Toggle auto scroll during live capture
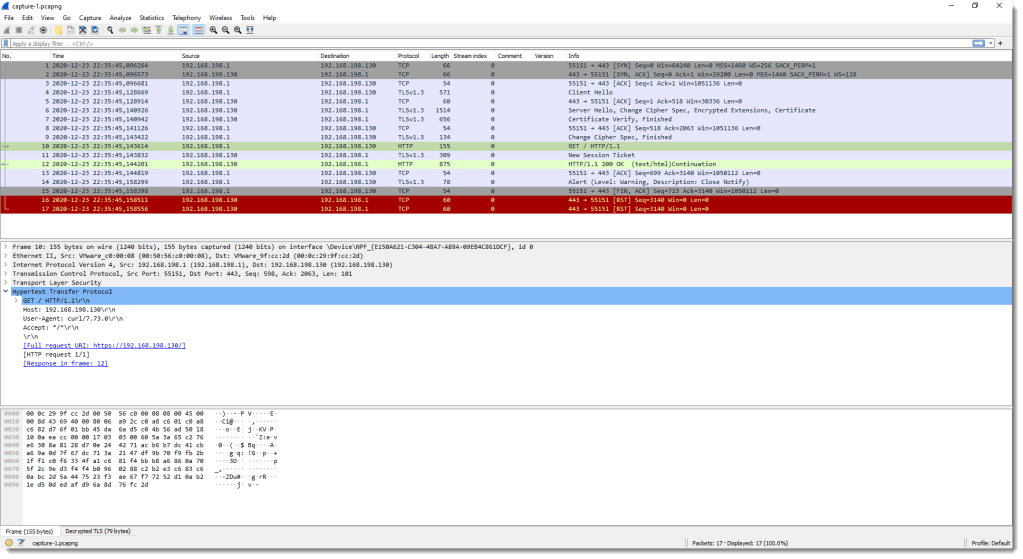The width and height of the screenshot is (1023, 559). [x=186, y=30]
